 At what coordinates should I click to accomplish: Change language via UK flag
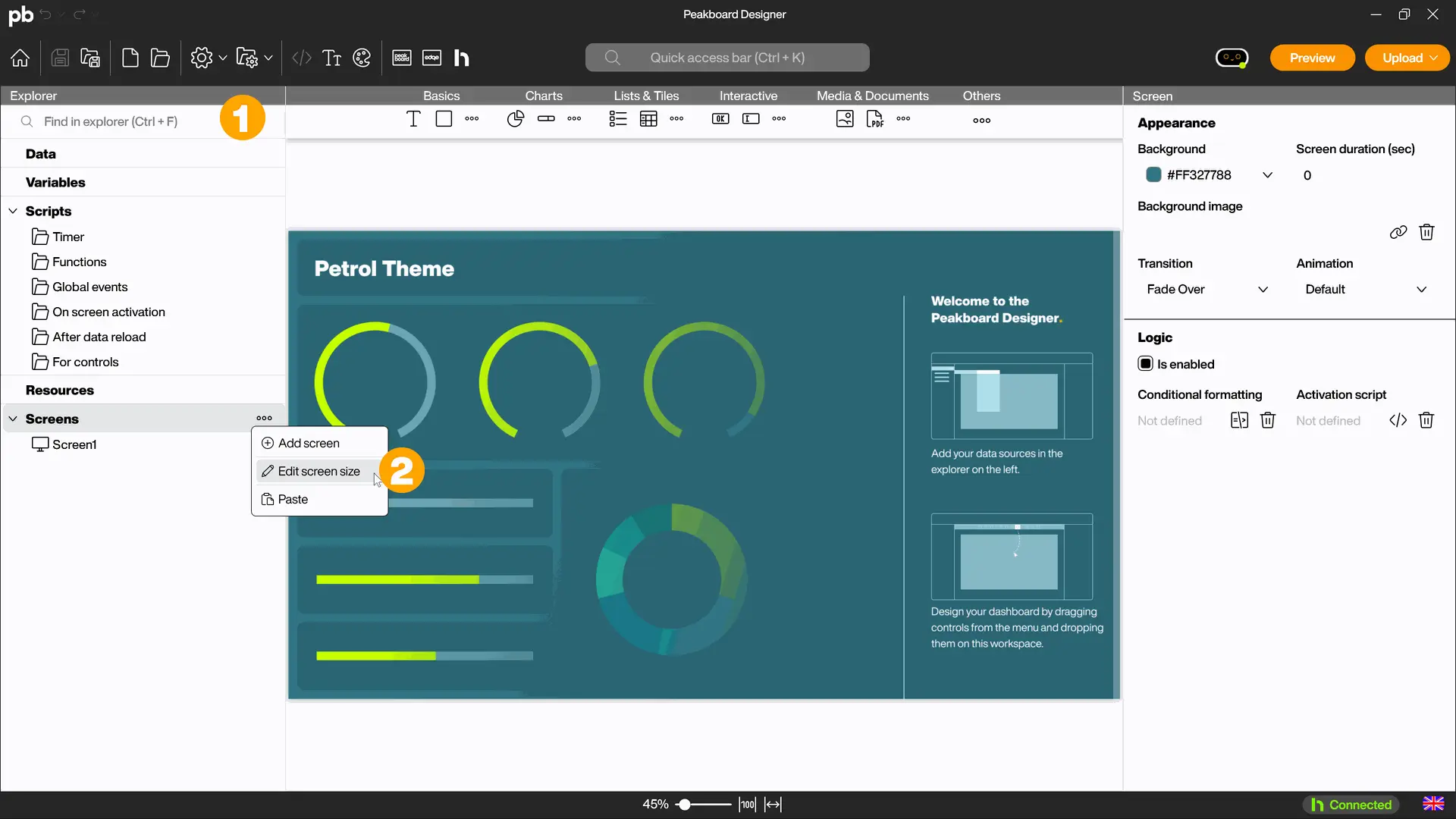pyautogui.click(x=1433, y=804)
